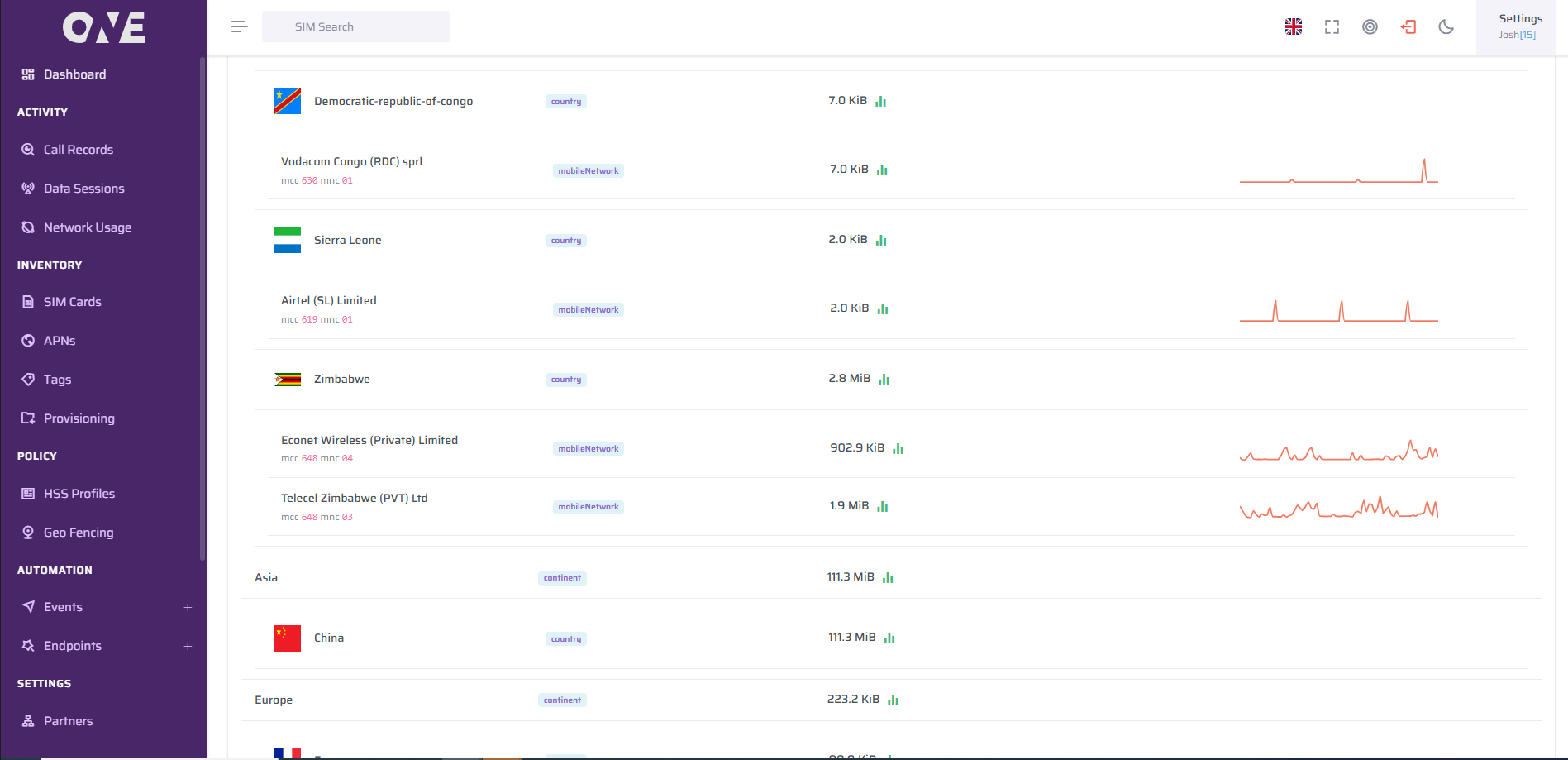Select Zimbabwe country name

pyautogui.click(x=341, y=379)
